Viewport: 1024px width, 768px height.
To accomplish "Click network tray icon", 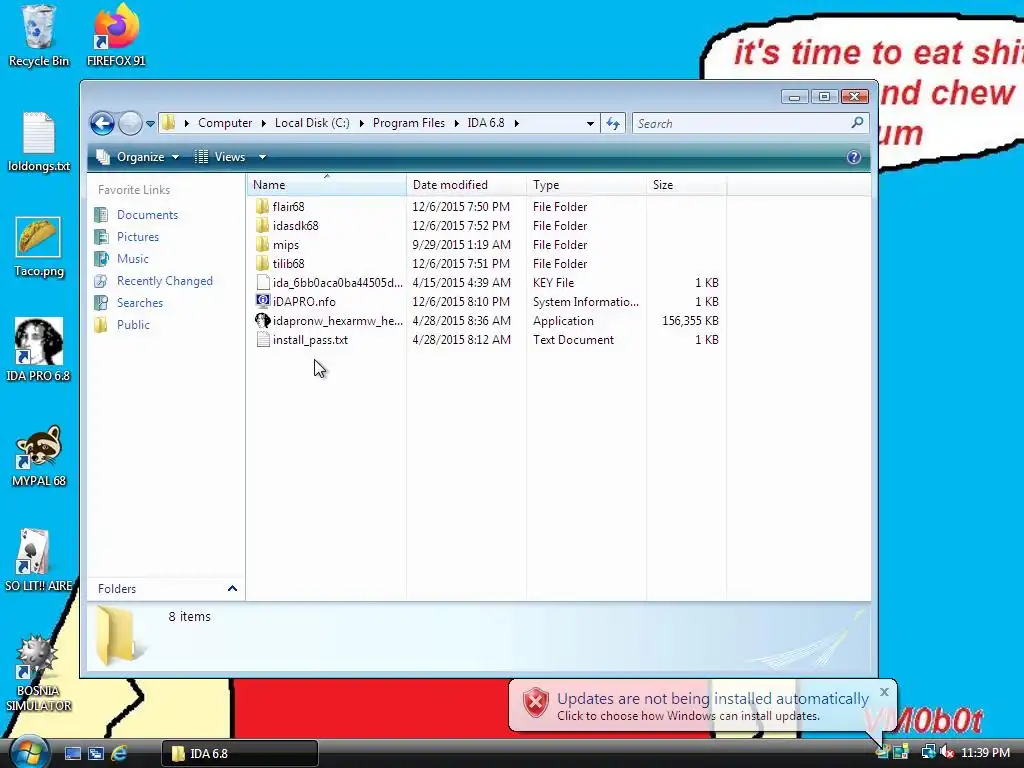I will [x=928, y=752].
